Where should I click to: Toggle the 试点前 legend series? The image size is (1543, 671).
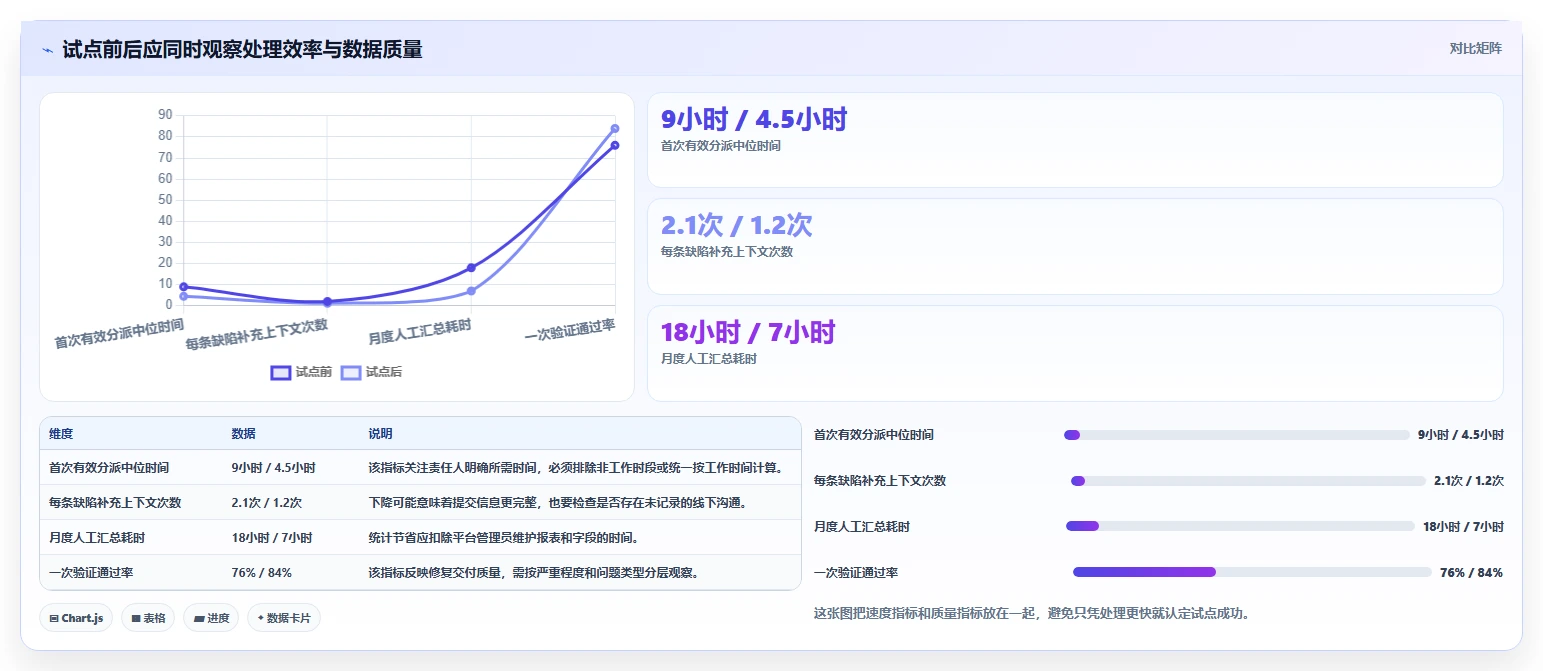pyautogui.click(x=301, y=372)
